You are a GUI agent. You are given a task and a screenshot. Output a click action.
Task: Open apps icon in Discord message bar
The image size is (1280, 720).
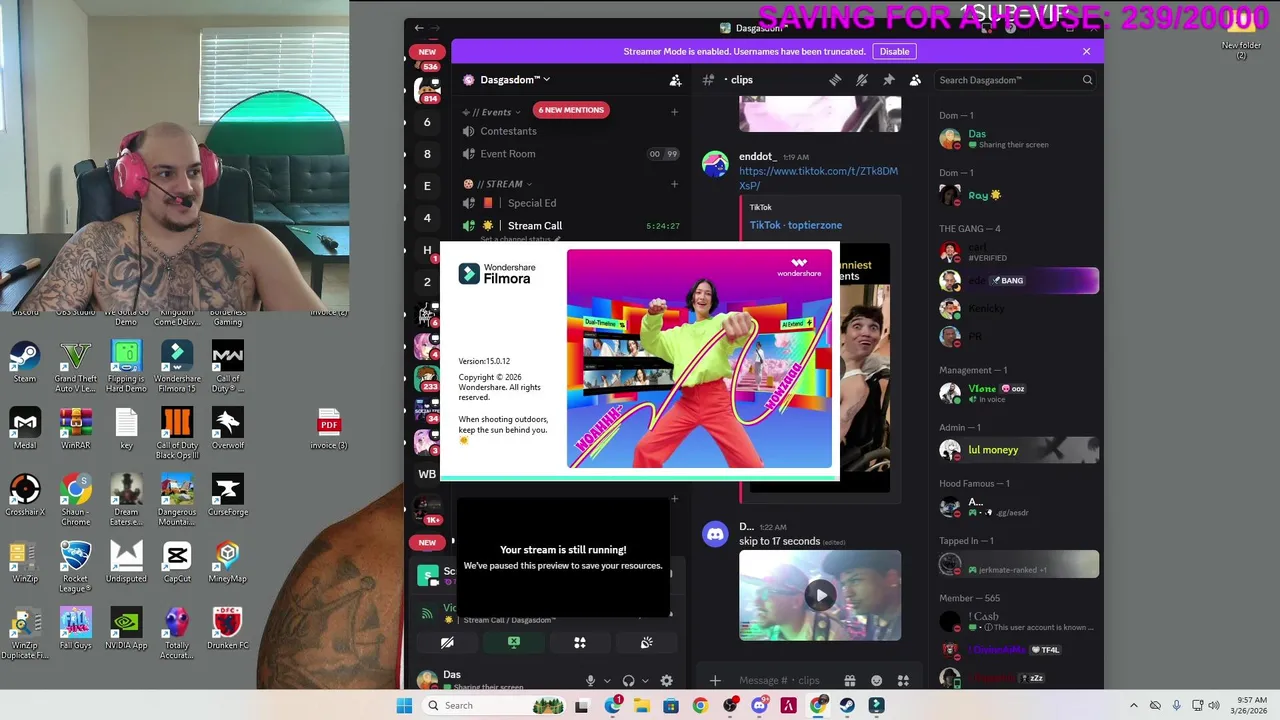click(903, 681)
